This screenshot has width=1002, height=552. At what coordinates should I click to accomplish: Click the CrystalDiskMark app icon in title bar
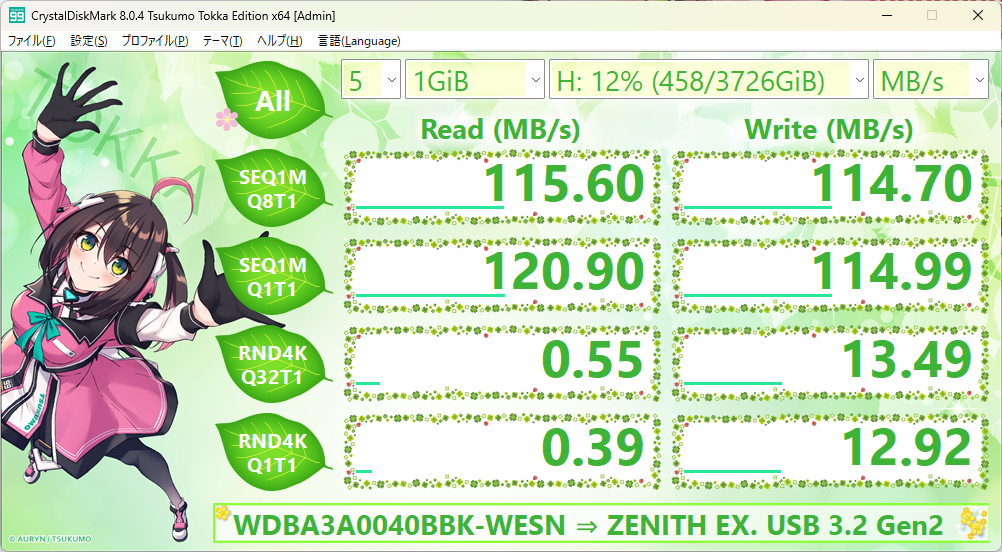17,15
